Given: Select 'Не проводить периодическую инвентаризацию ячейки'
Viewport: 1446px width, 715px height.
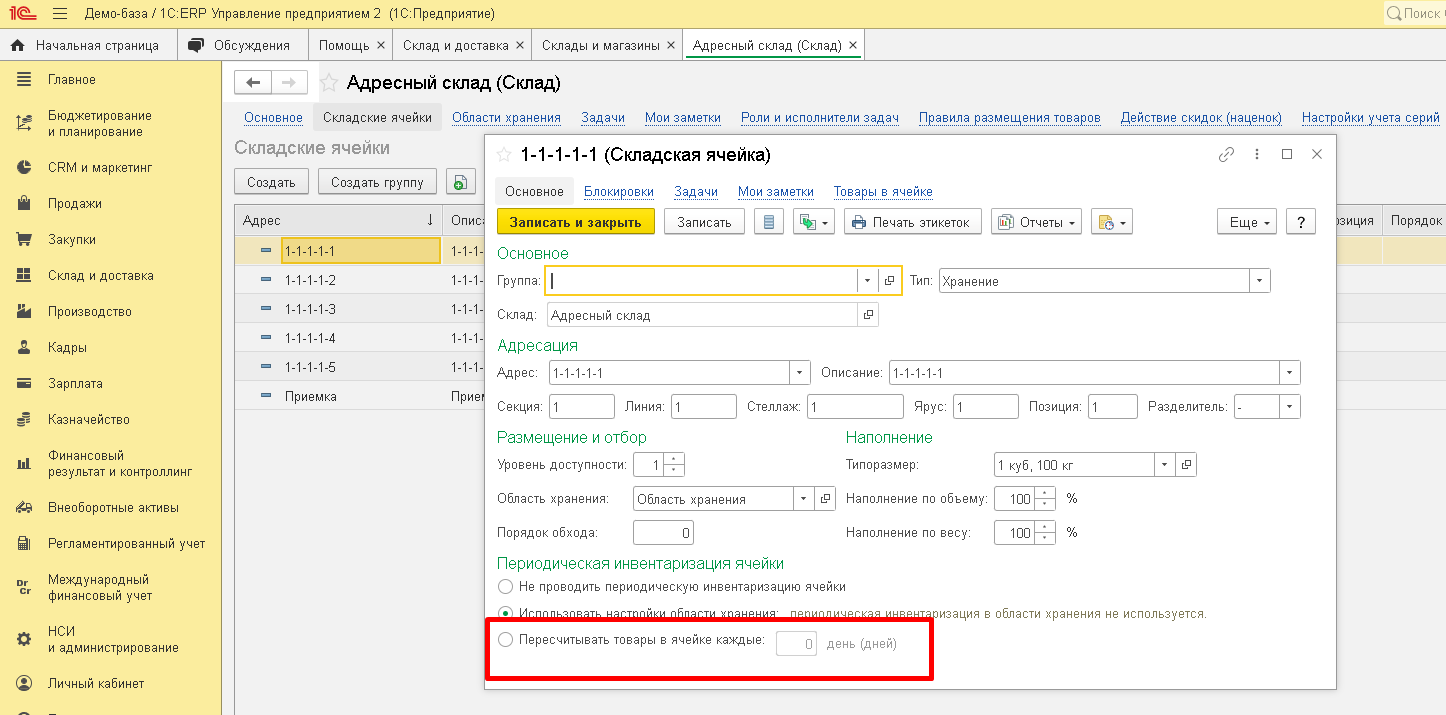Looking at the screenshot, I should click(x=506, y=587).
